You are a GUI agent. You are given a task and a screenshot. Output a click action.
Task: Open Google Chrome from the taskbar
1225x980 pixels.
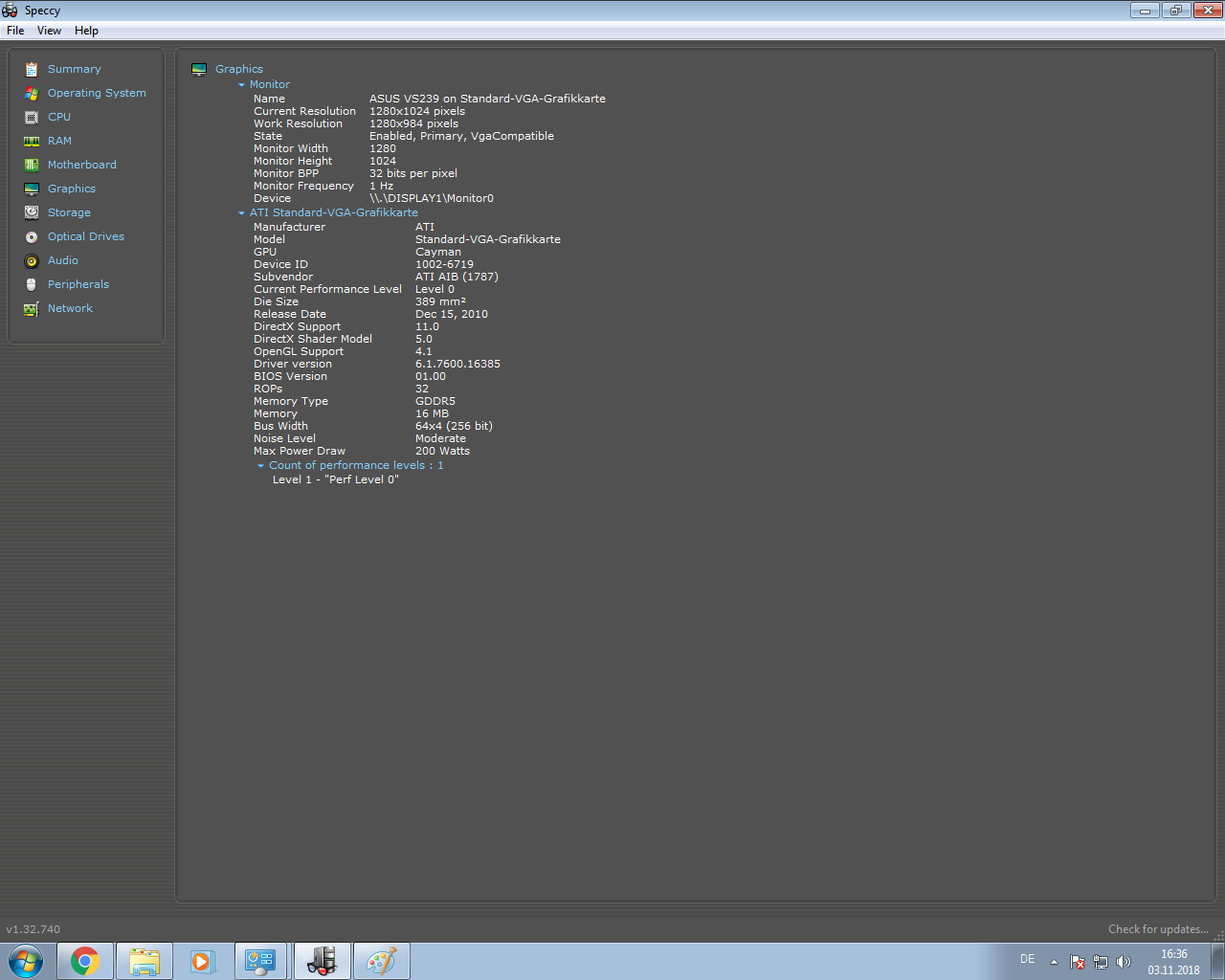point(85,961)
